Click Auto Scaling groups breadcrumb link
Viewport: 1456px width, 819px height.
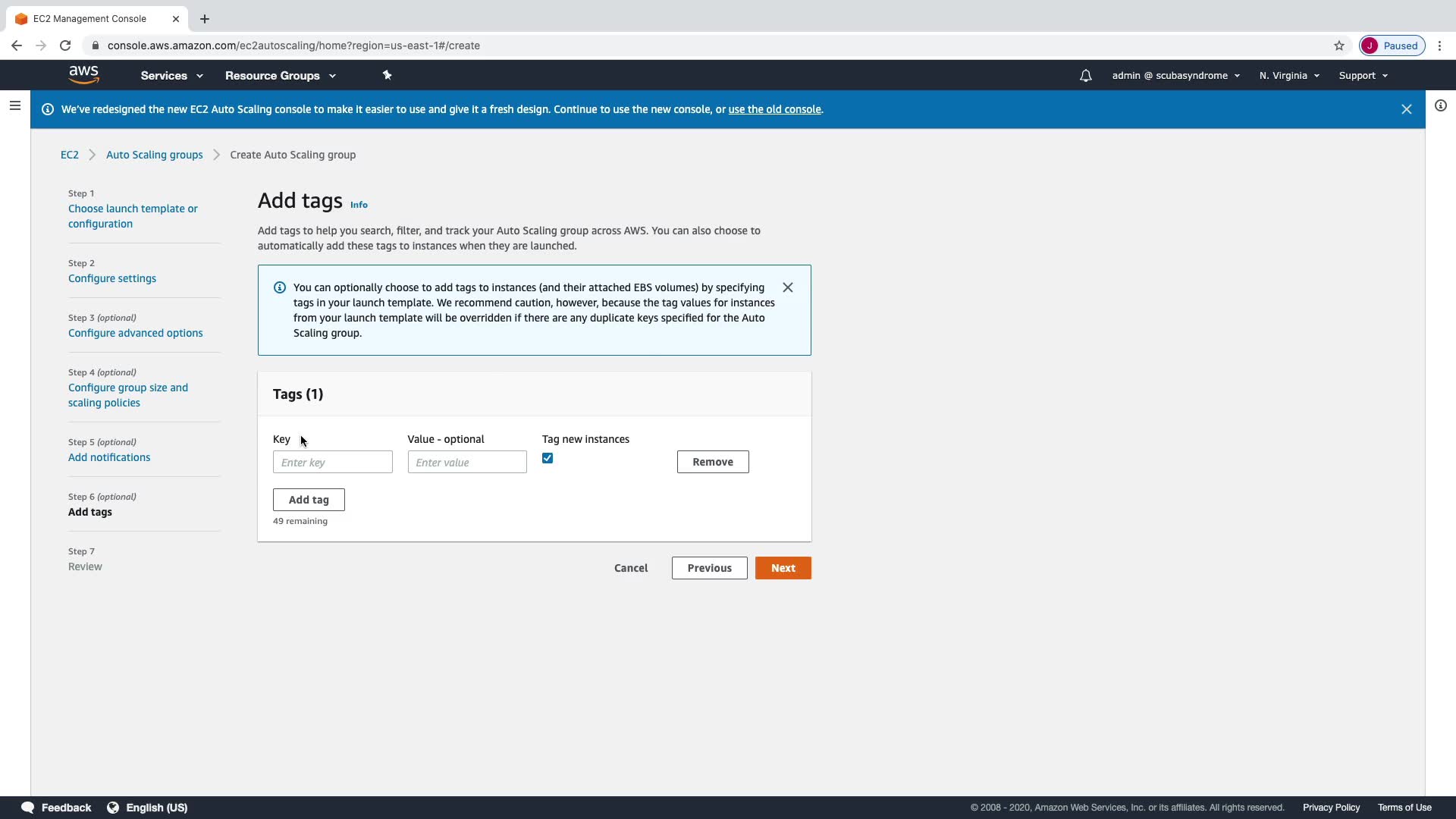click(x=154, y=155)
